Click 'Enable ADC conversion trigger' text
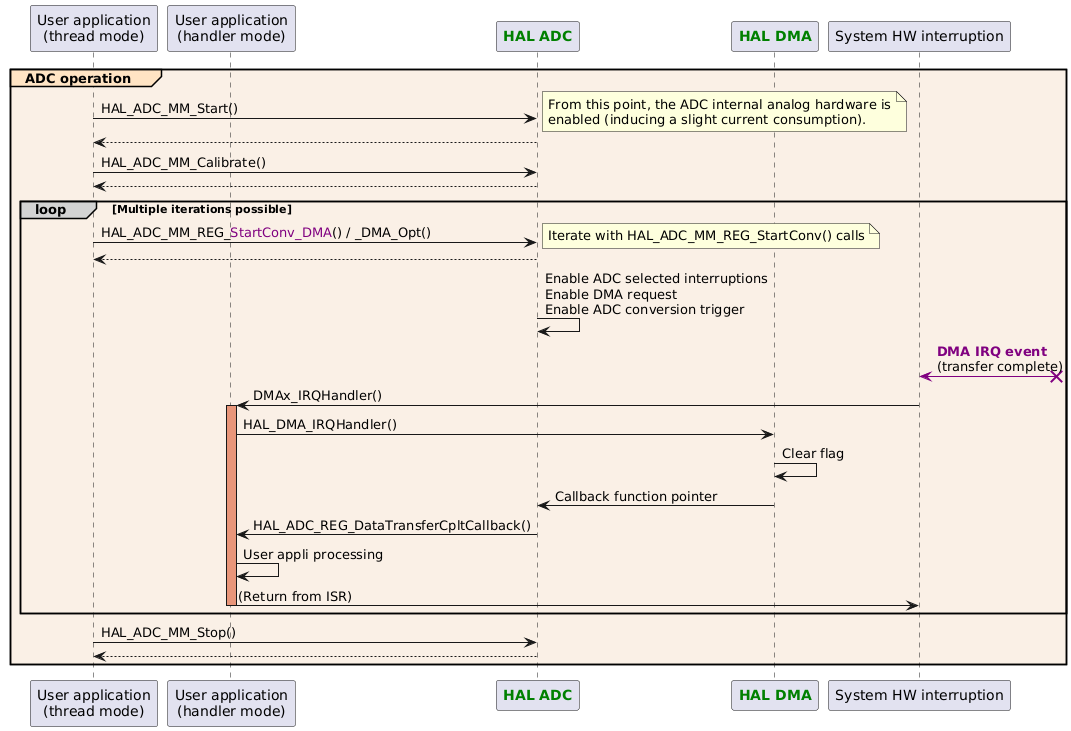This screenshot has width=1071, height=731. [x=644, y=309]
